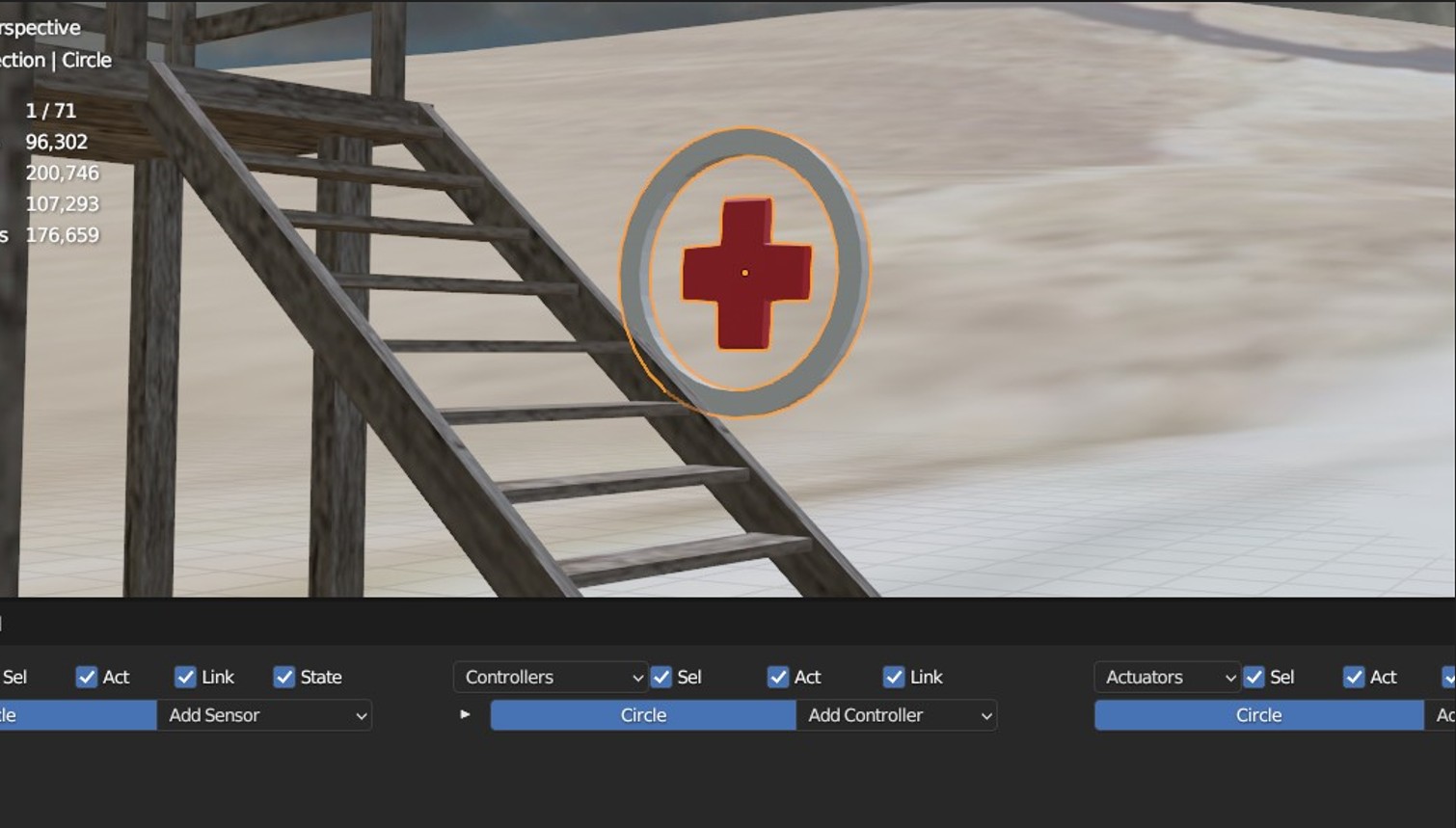Toggle the Controllers Link checkbox
This screenshot has width=1456, height=828.
pos(894,677)
